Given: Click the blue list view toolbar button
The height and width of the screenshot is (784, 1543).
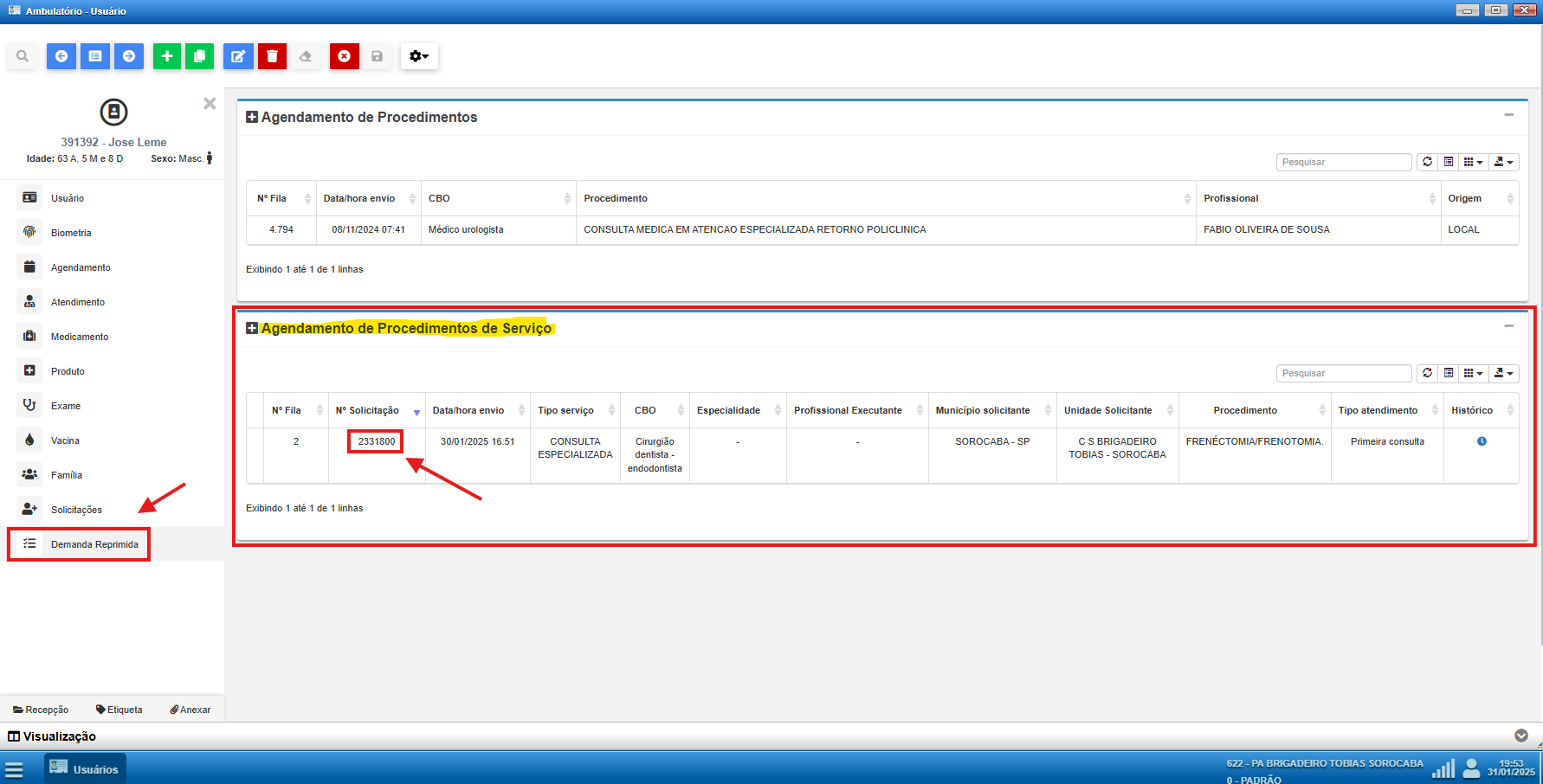Looking at the screenshot, I should coord(95,56).
